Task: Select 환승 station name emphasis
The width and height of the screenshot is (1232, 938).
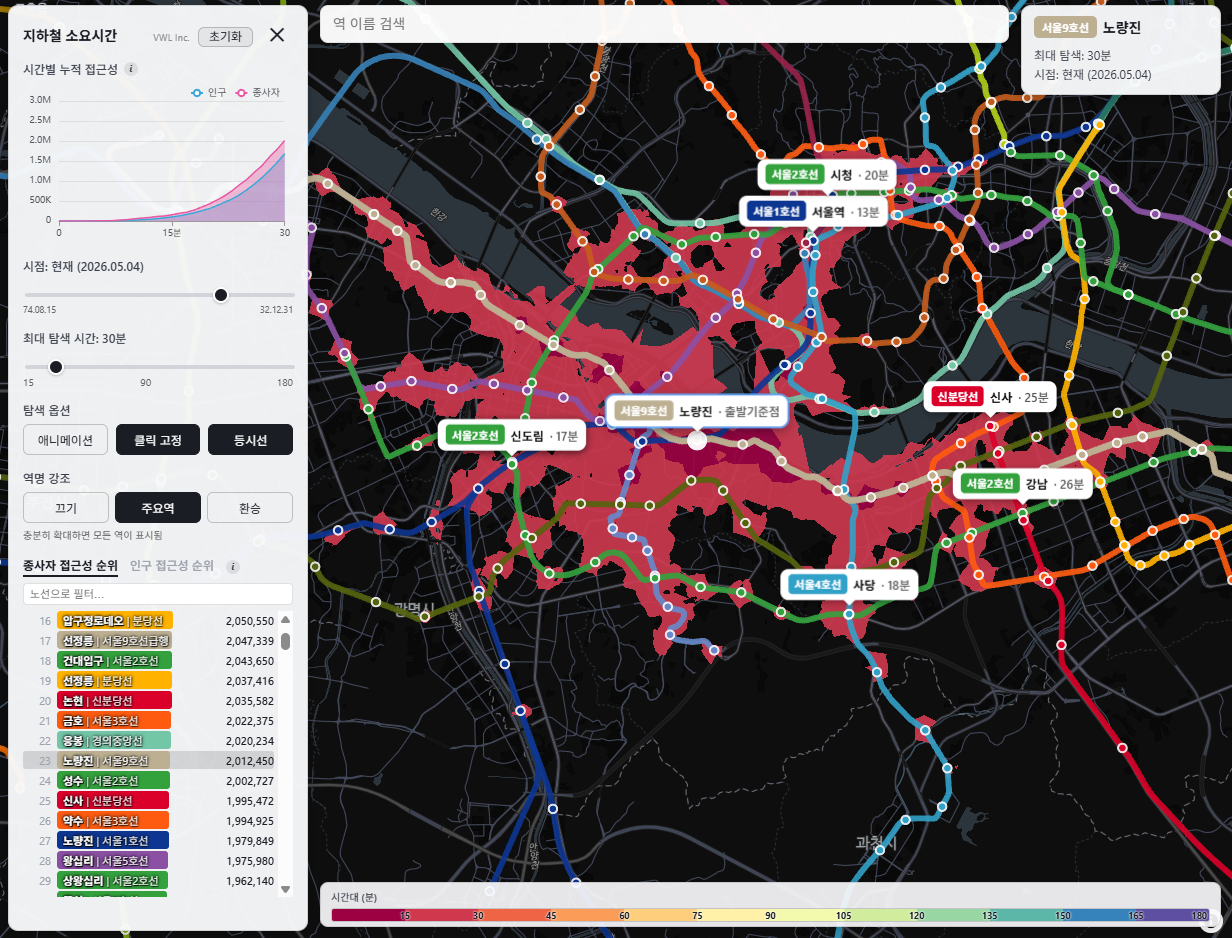Action: click(250, 508)
